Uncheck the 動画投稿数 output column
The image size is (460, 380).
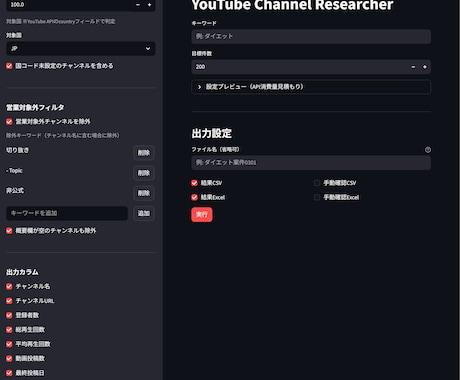(9, 359)
